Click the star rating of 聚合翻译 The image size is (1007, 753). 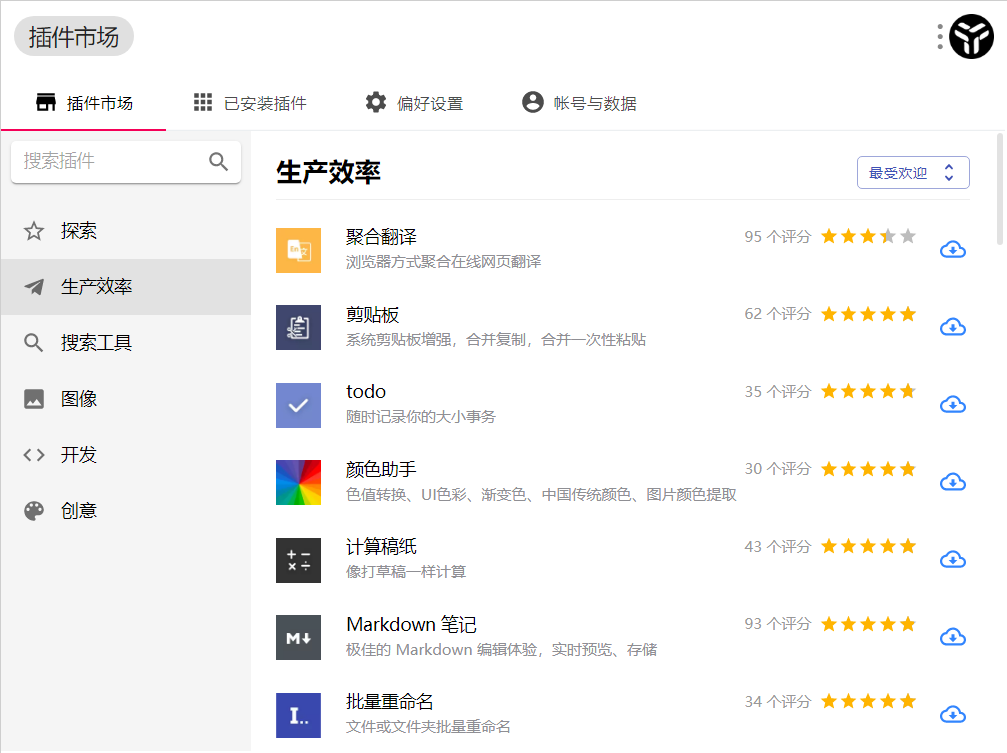[868, 237]
